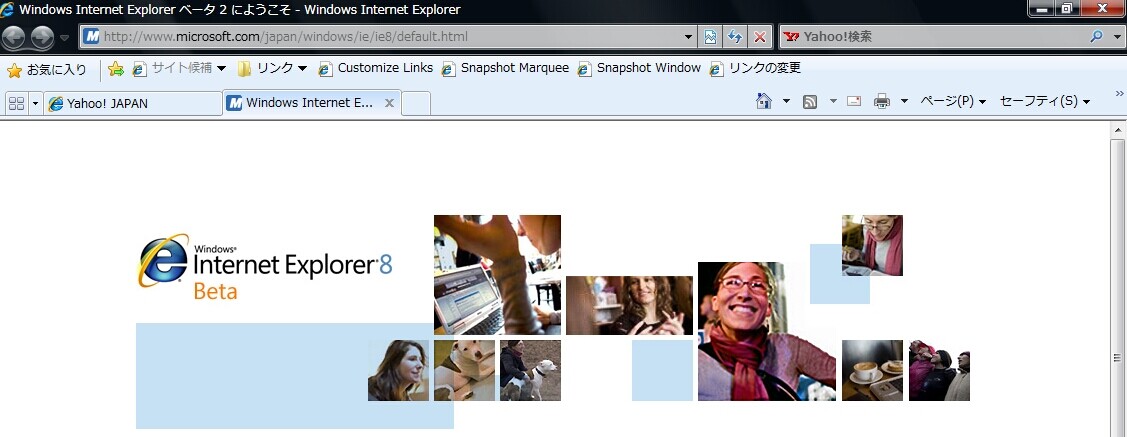Click the brown-haired woman portrait photo
This screenshot has width=1127, height=437.
pos(398,370)
